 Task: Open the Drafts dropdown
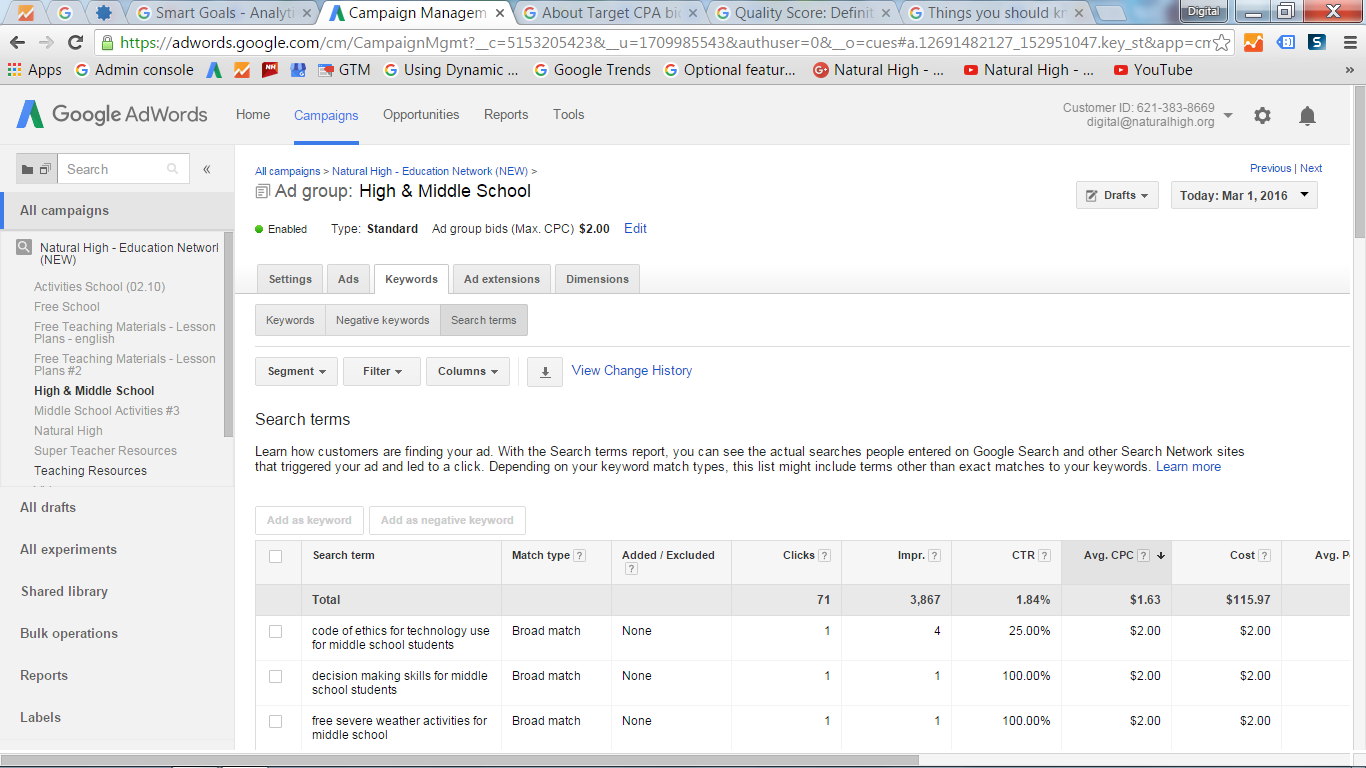coord(1118,195)
